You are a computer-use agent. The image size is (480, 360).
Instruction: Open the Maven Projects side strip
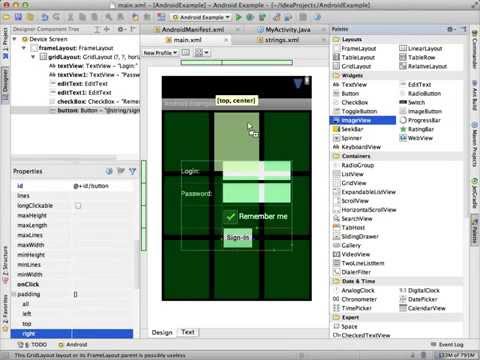coord(474,144)
